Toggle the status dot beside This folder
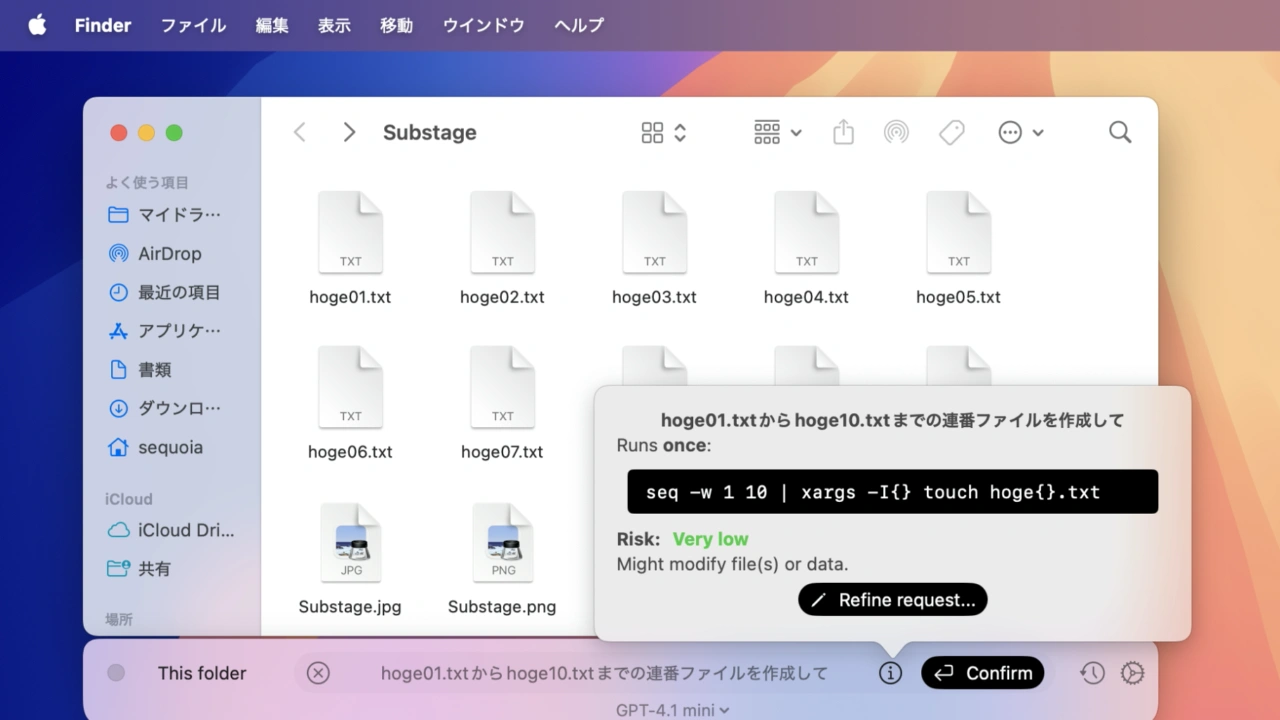This screenshot has width=1280, height=720. tap(116, 673)
